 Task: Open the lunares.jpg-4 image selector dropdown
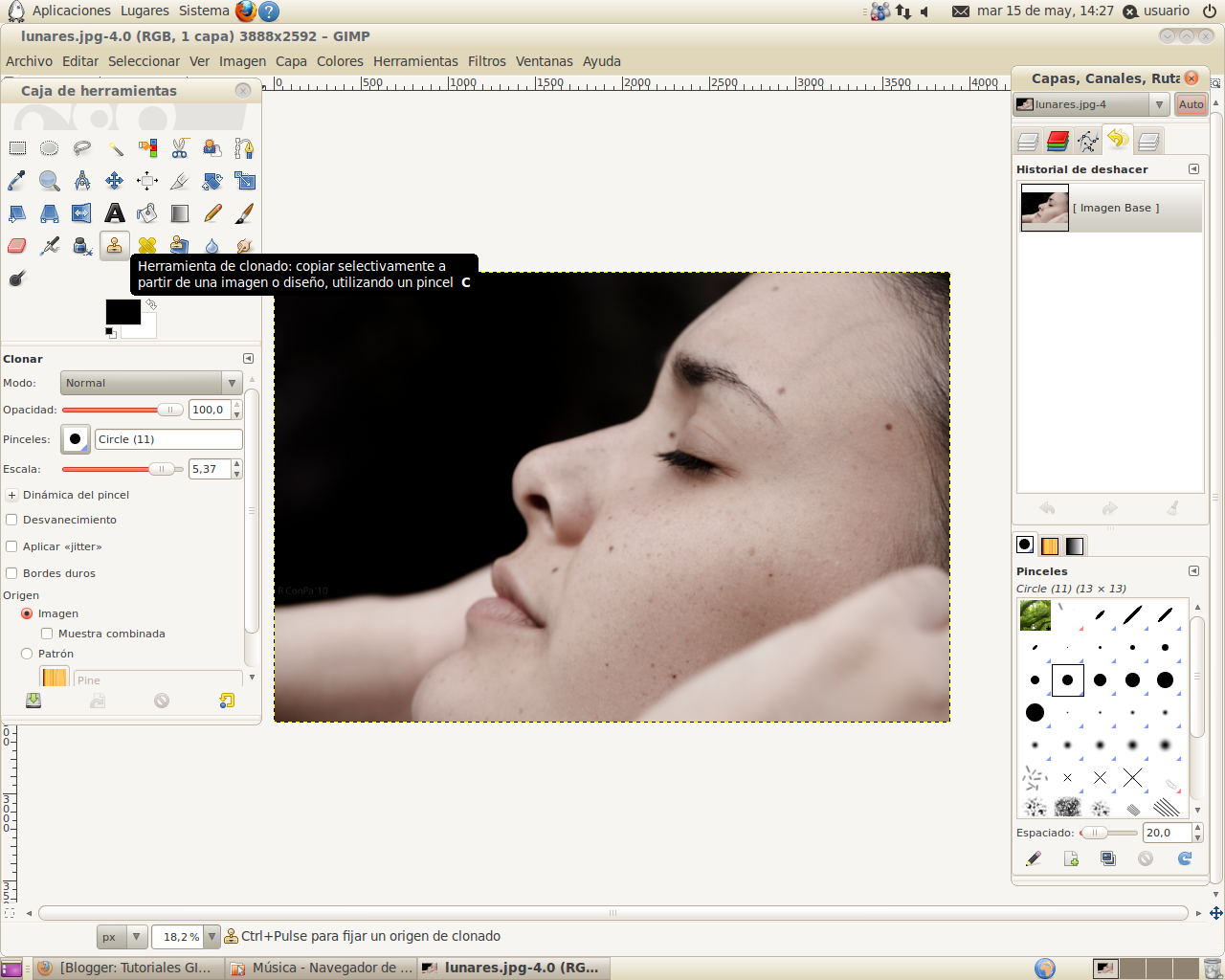pos(1091,104)
